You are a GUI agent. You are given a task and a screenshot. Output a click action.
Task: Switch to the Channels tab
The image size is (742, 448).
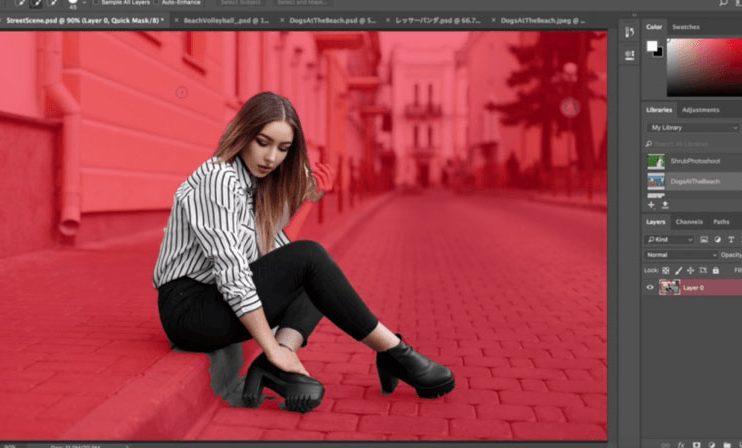(689, 222)
